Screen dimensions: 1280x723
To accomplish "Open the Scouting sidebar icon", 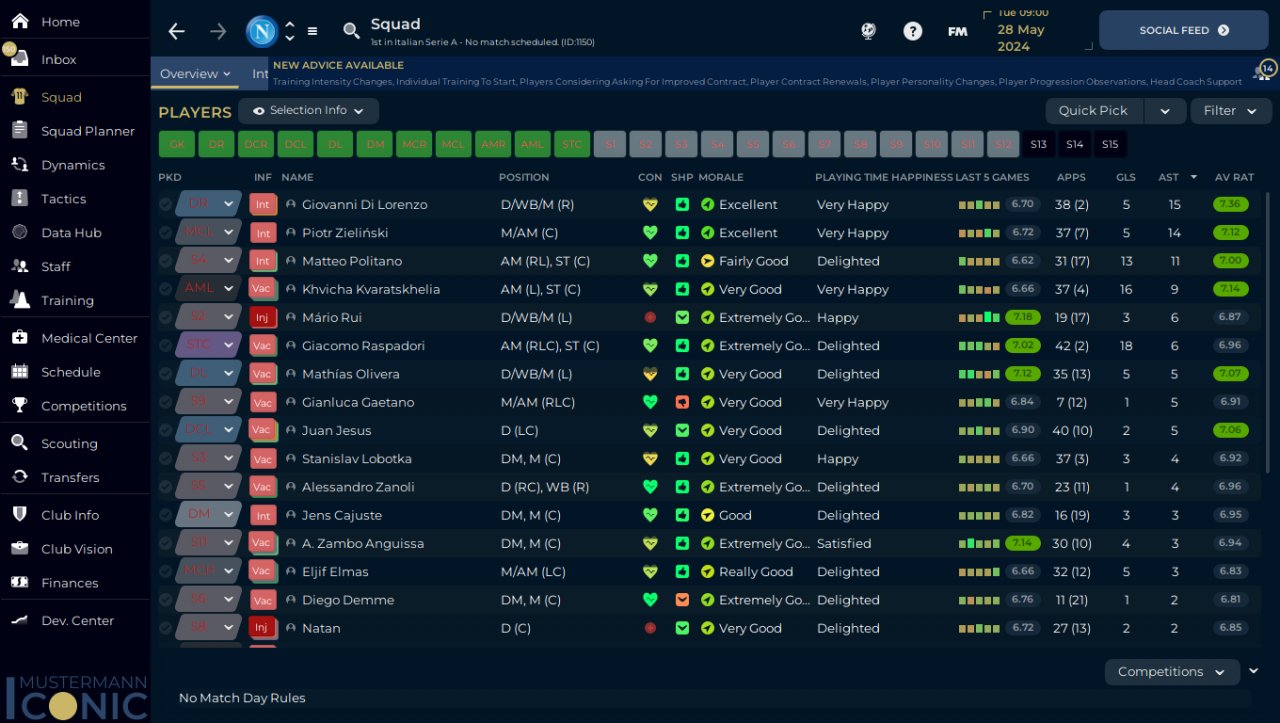I will [20, 443].
